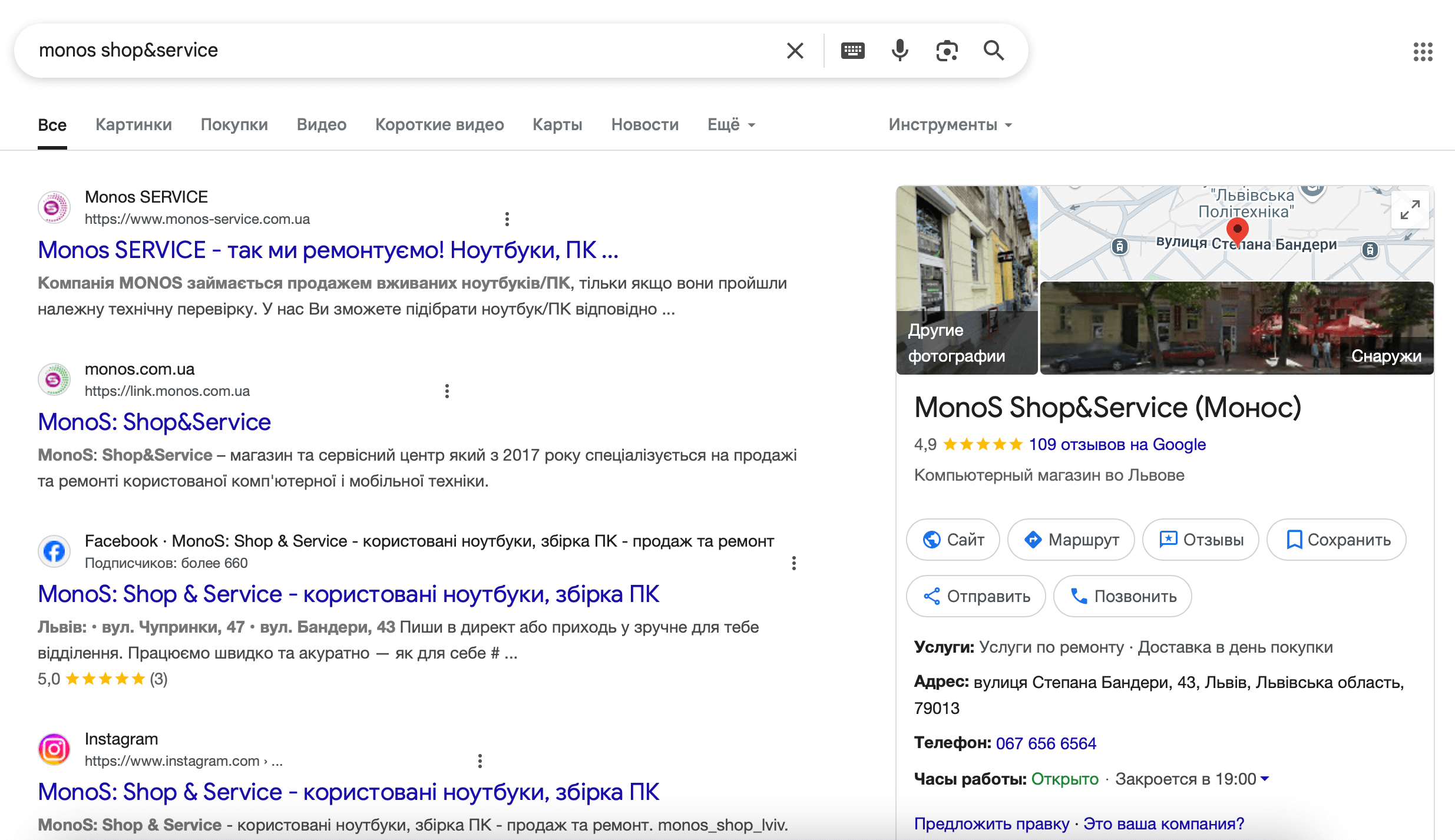
Task: Open three-dot menu for Instagram result
Action: coord(480,761)
